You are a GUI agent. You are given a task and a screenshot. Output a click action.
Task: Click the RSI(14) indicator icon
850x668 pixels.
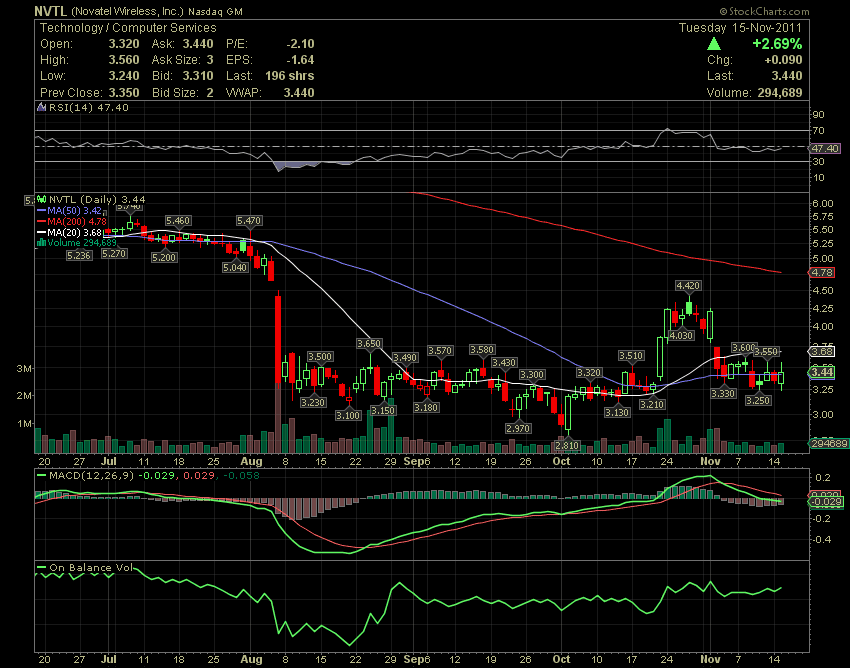42,107
